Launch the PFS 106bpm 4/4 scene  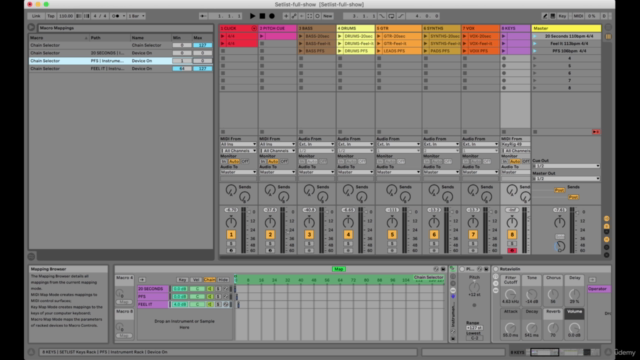pos(534,51)
